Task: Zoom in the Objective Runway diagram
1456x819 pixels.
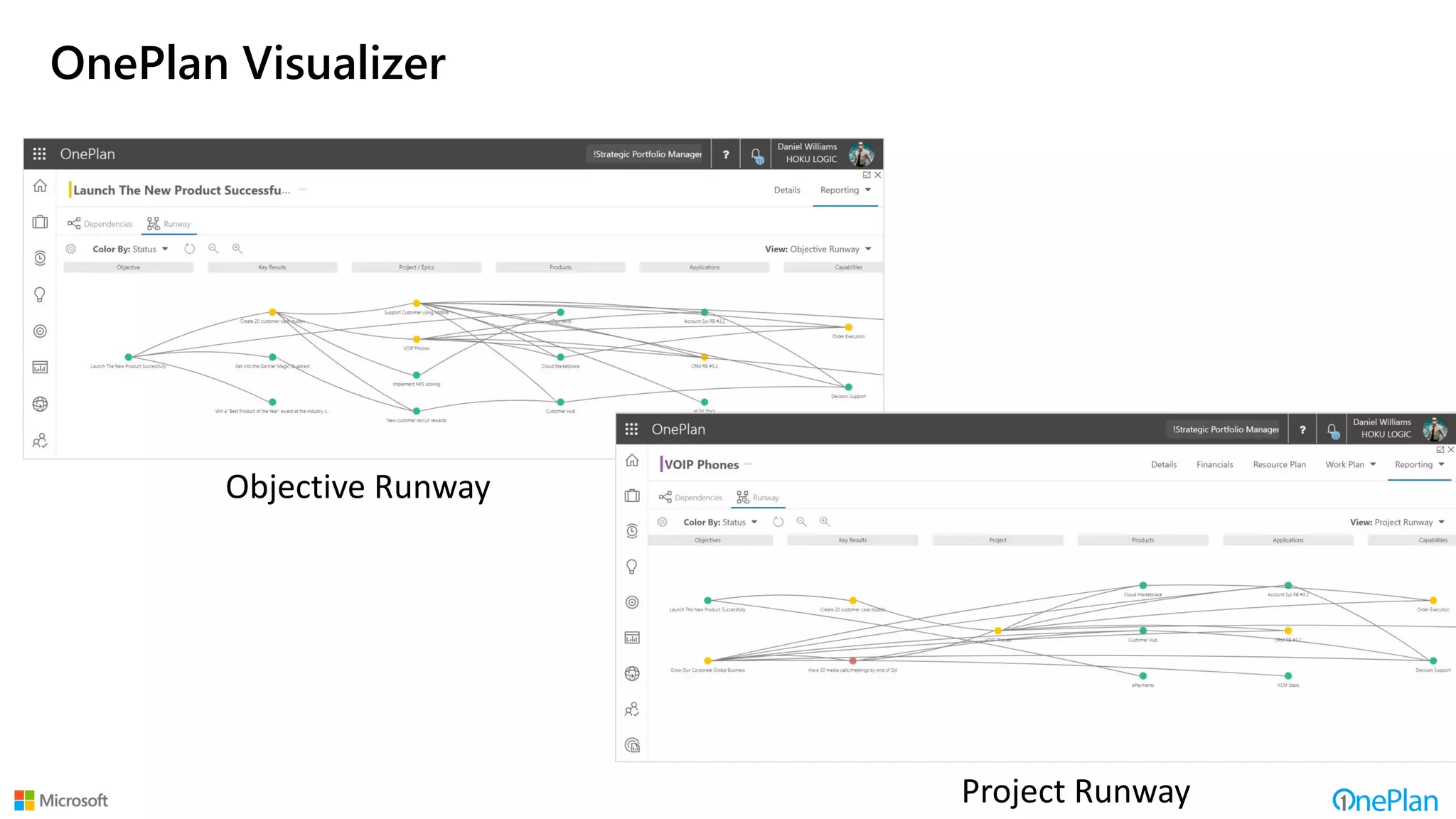Action: tap(237, 249)
